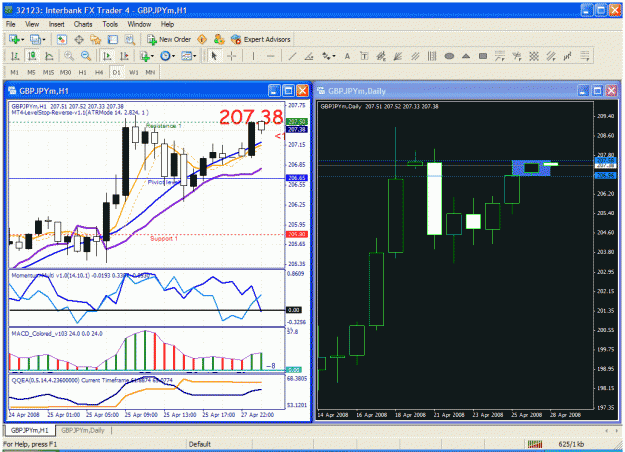Switch to MN timeframe
This screenshot has width=625, height=452.
[150, 73]
